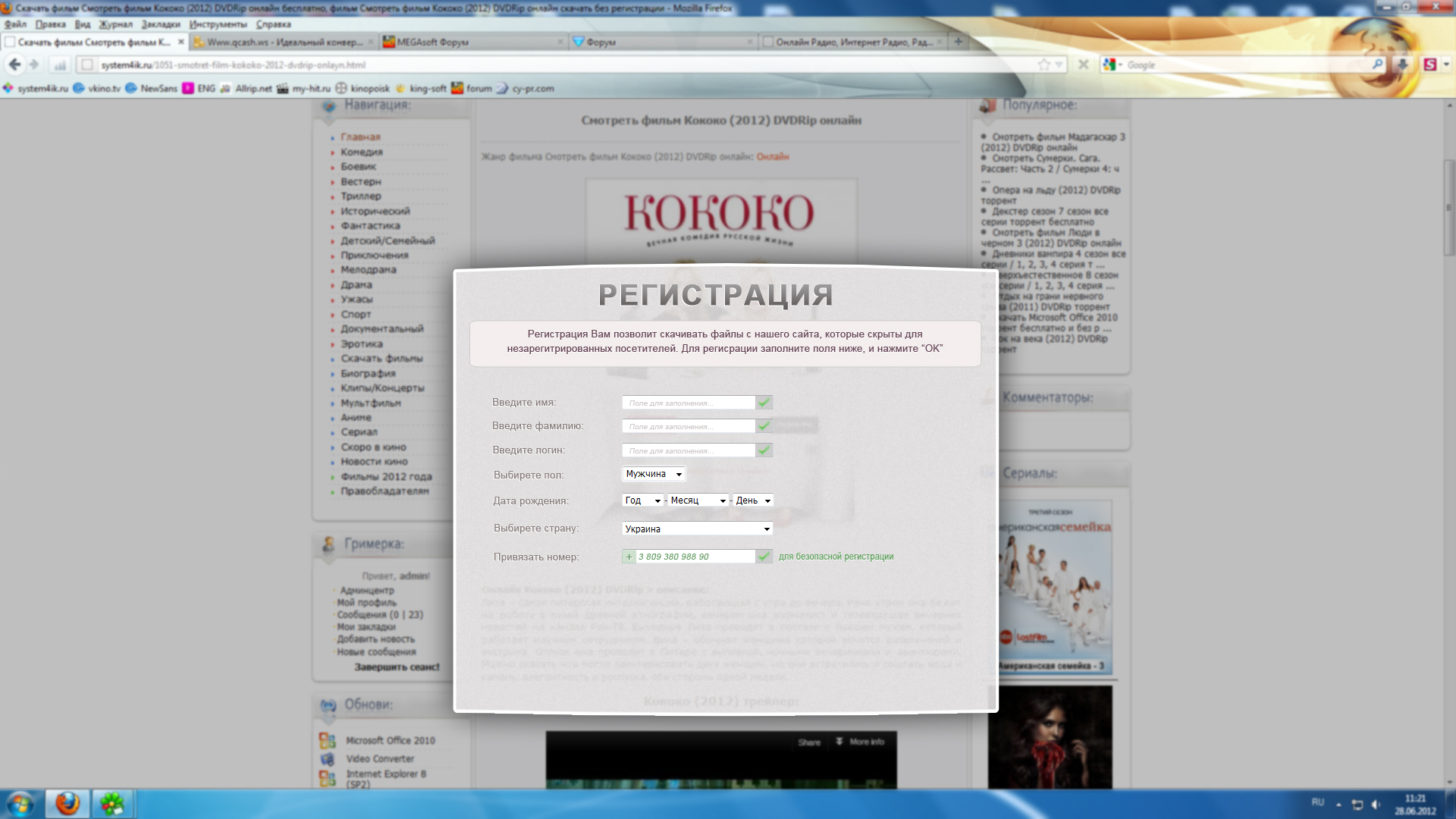Open a new tab with plus button

pos(959,42)
